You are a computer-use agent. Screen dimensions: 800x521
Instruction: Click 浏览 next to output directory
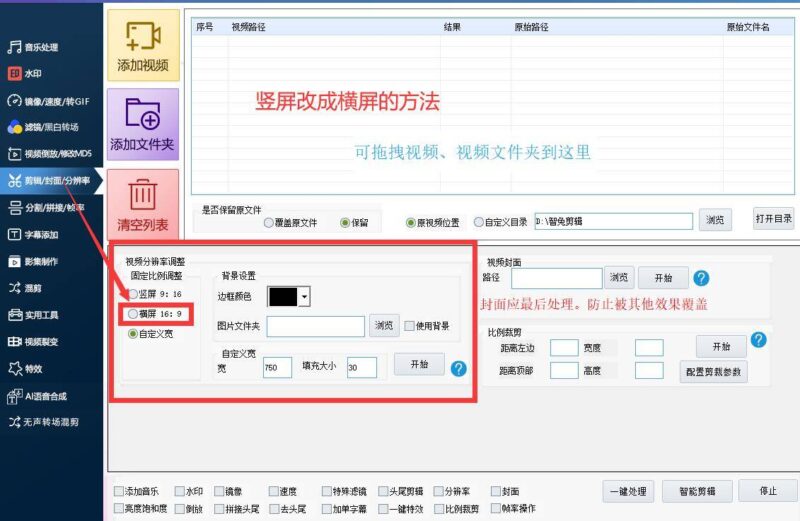click(x=715, y=220)
